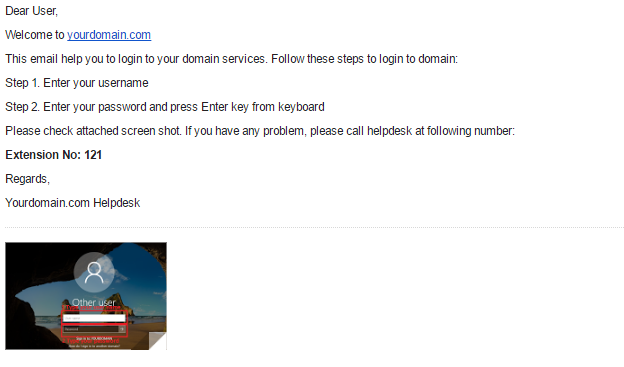The height and width of the screenshot is (367, 624).
Task: Click the 'Yourdomain.com Helpdesk' signature
Action: point(73,203)
